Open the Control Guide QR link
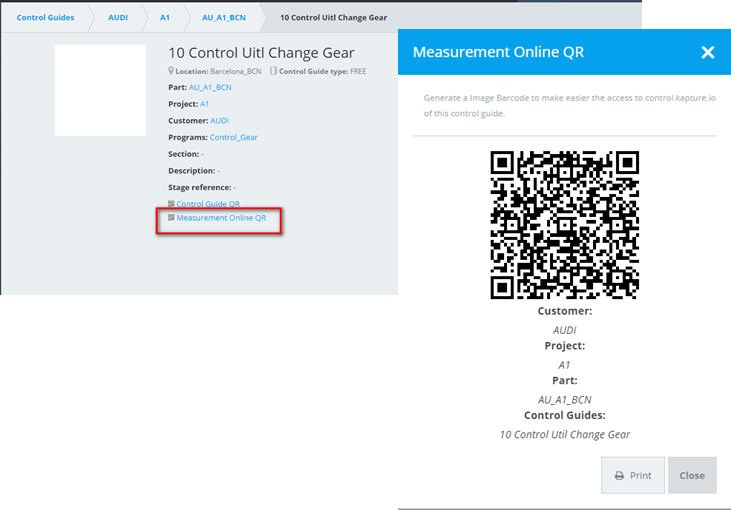Image resolution: width=731 pixels, height=510 pixels. point(208,204)
